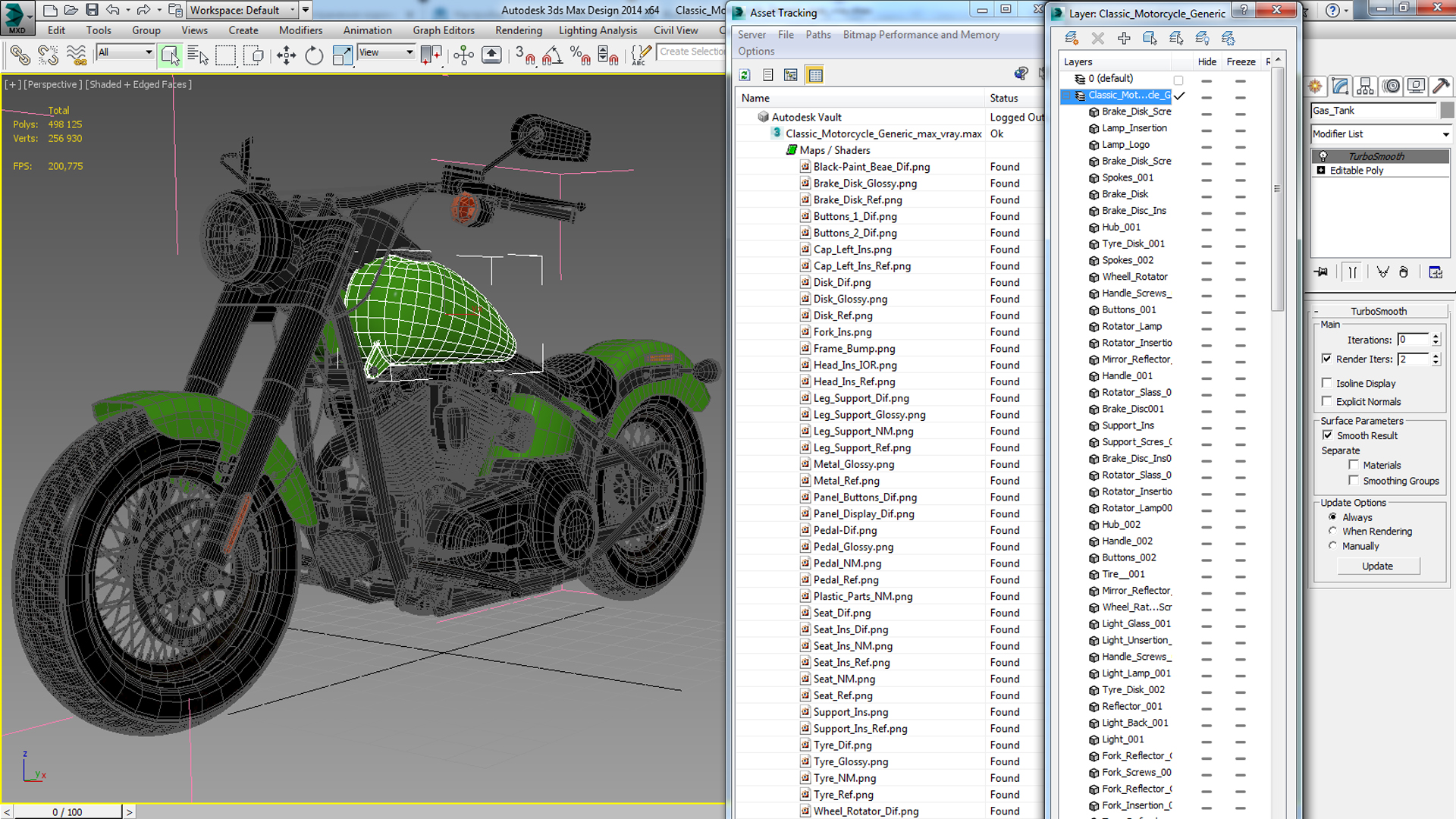1456x819 pixels.
Task: Click Add Selected Objects to layer icon
Action: tap(1124, 38)
